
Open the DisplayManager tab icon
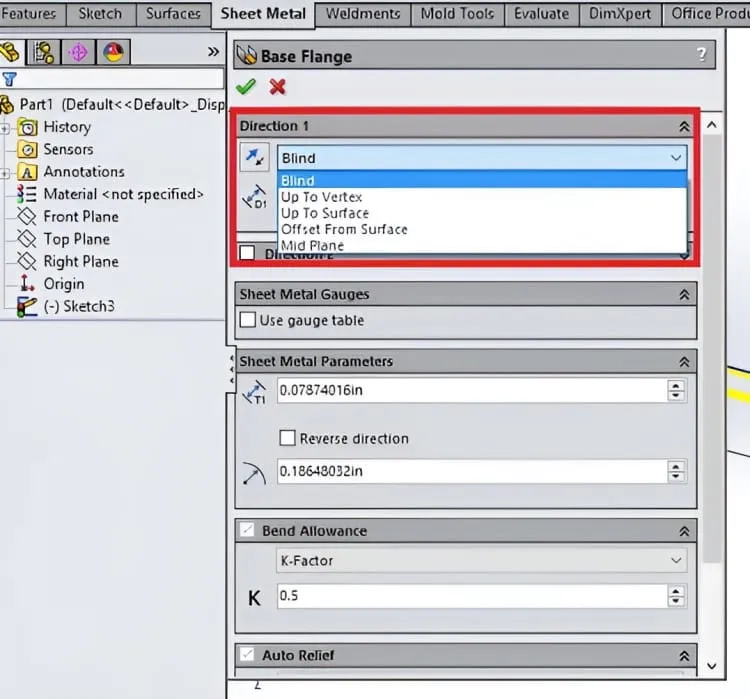coord(113,52)
